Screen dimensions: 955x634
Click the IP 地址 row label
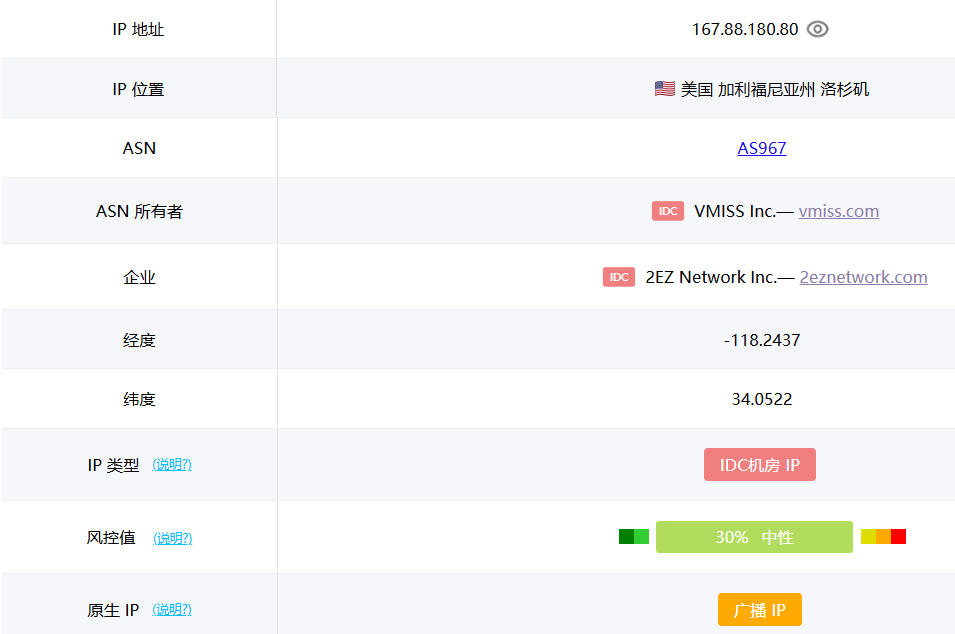click(x=138, y=29)
